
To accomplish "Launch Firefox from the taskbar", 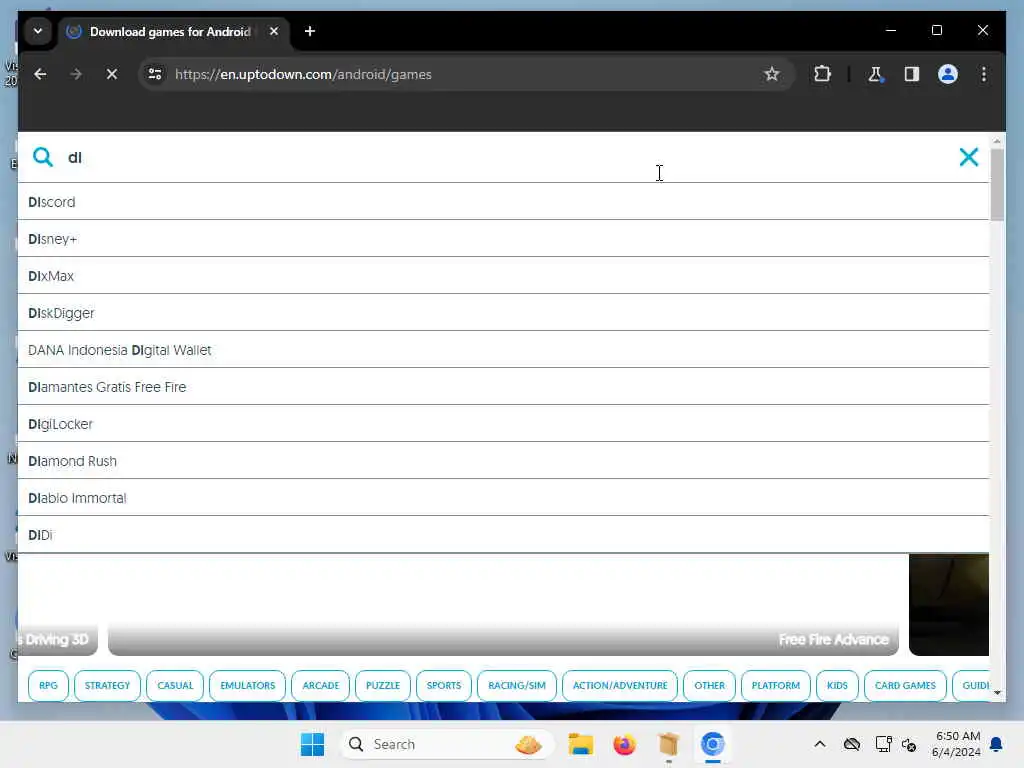I will (624, 744).
